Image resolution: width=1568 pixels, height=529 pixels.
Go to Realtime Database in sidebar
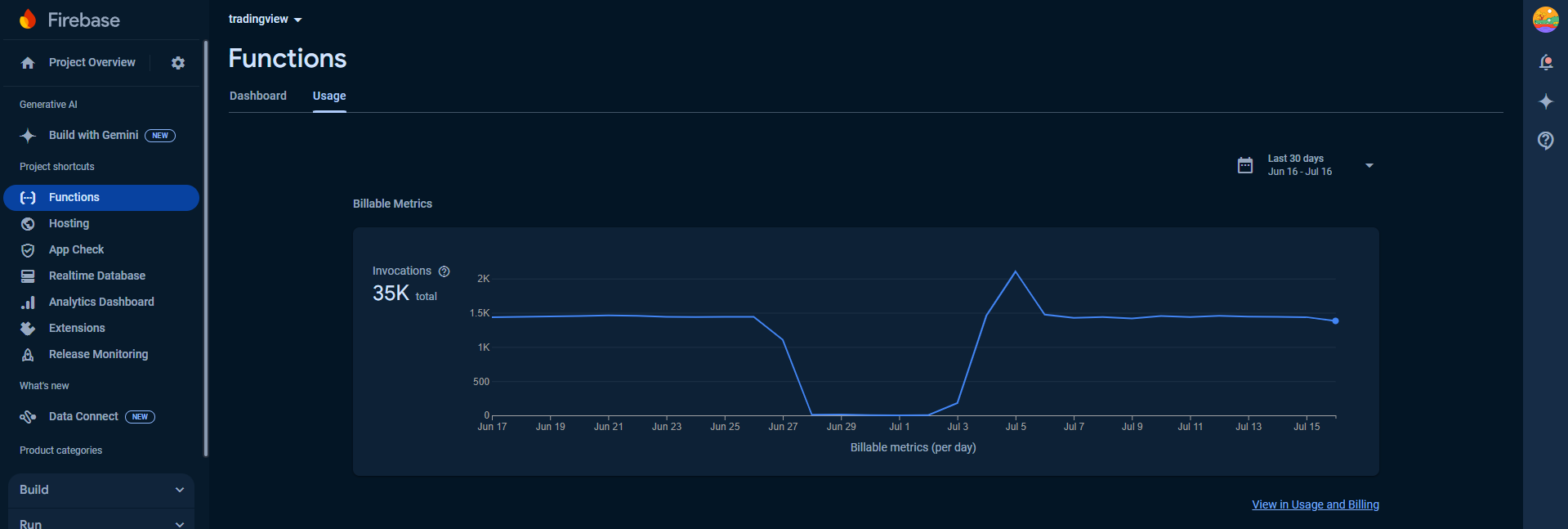click(x=96, y=276)
